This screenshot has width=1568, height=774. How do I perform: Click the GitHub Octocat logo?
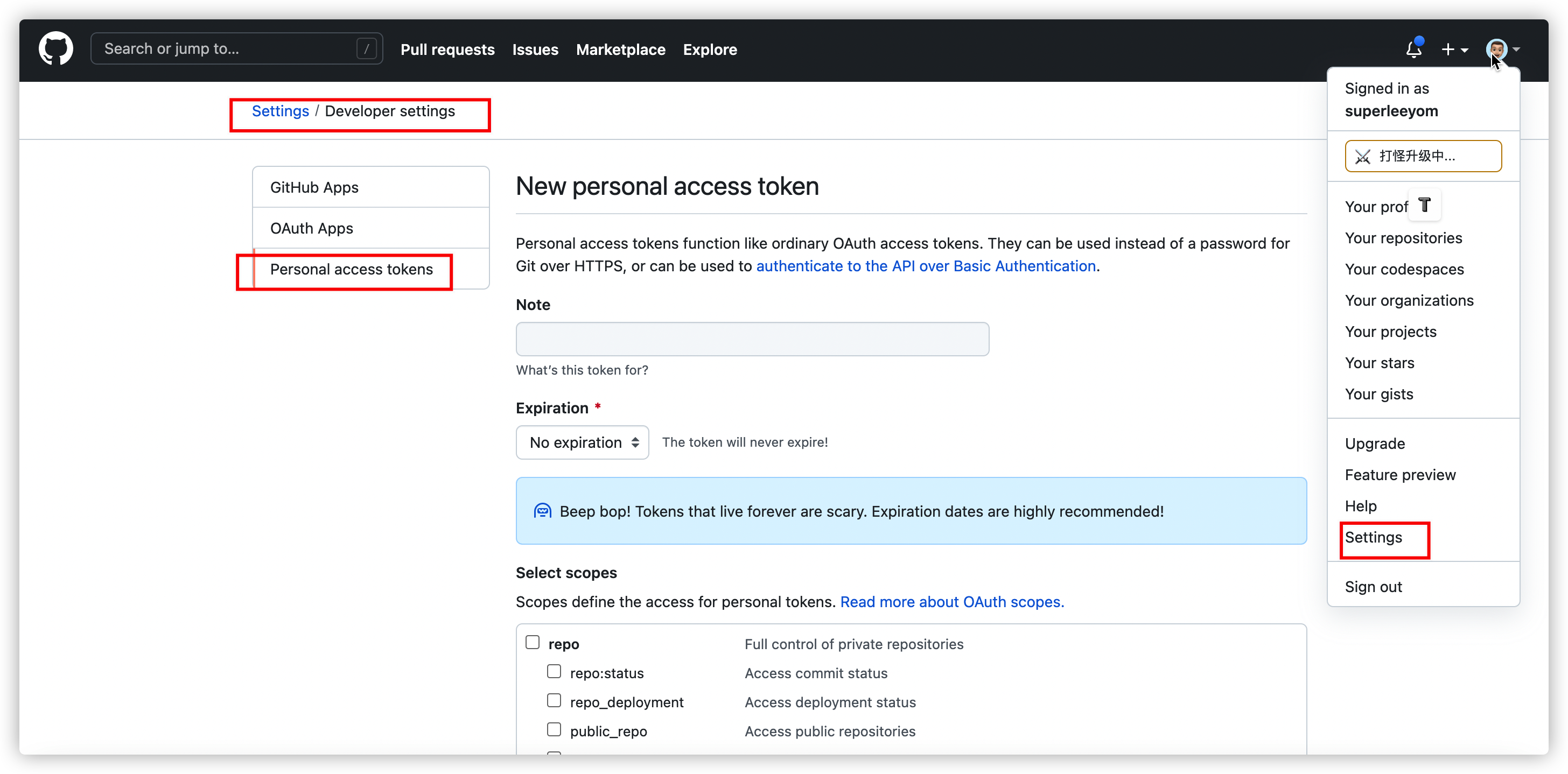click(x=55, y=48)
